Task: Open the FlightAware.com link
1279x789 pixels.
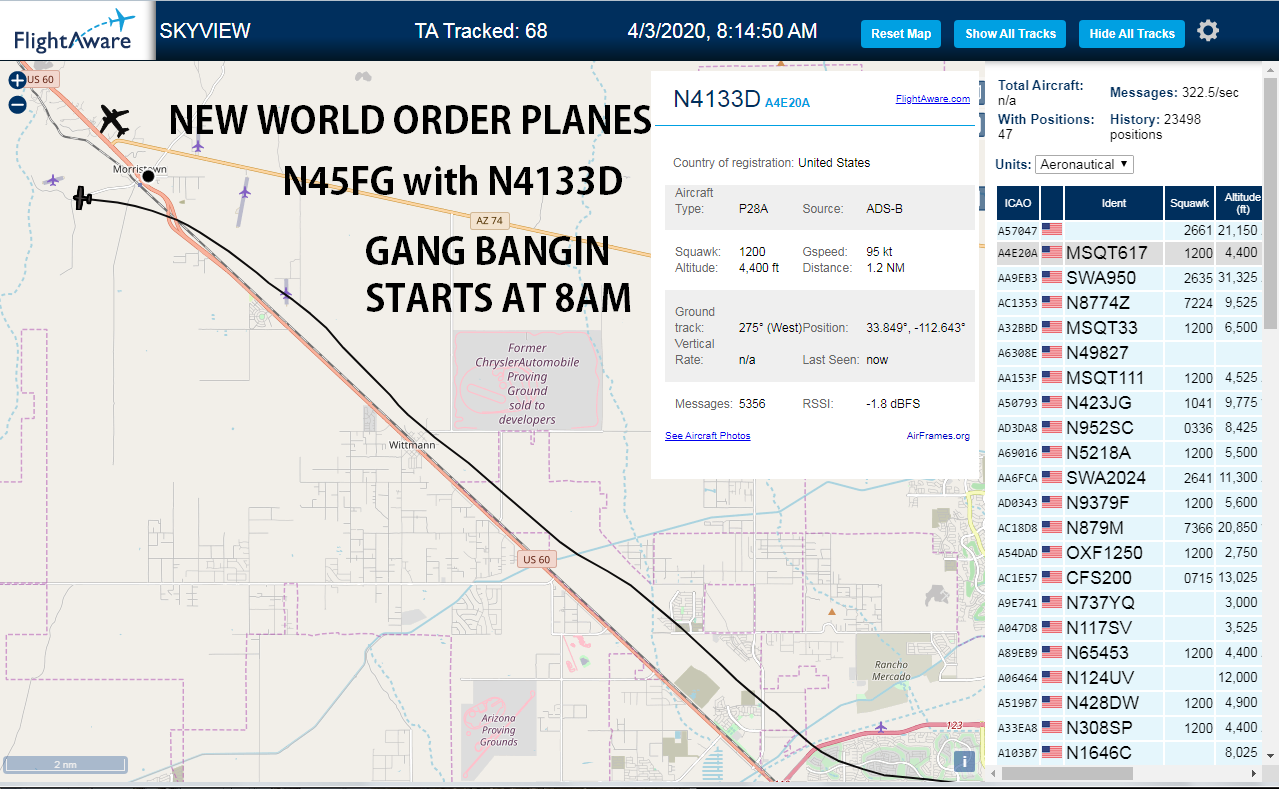Action: click(932, 99)
